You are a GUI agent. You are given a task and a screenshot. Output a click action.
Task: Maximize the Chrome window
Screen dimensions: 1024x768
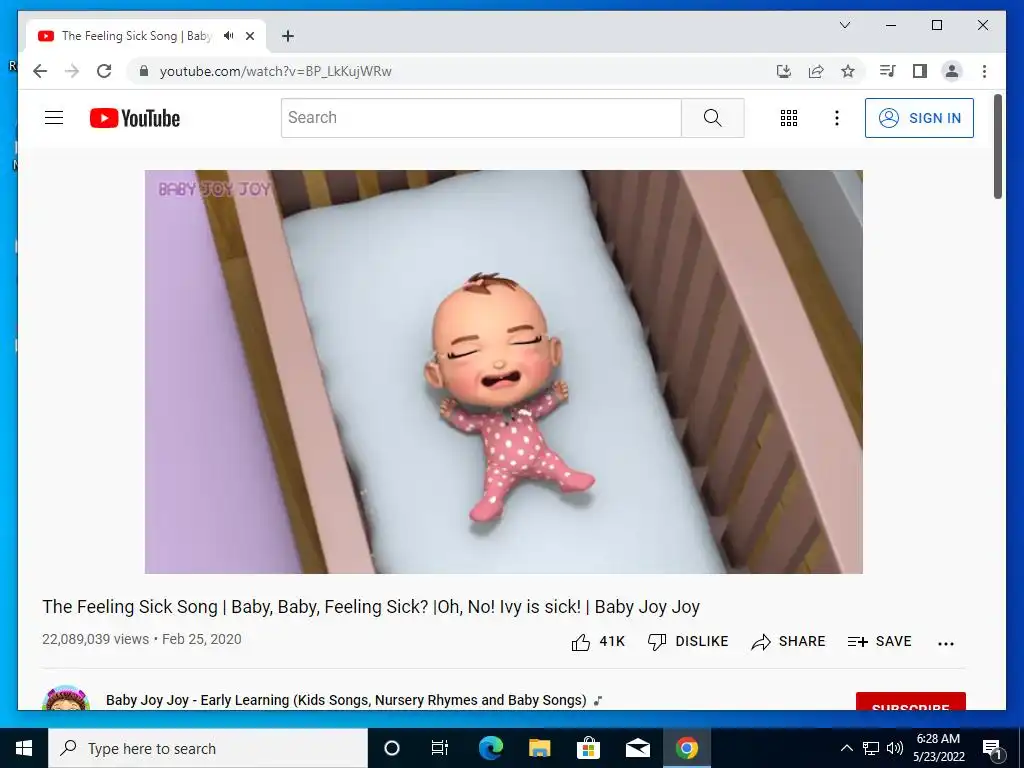point(936,25)
